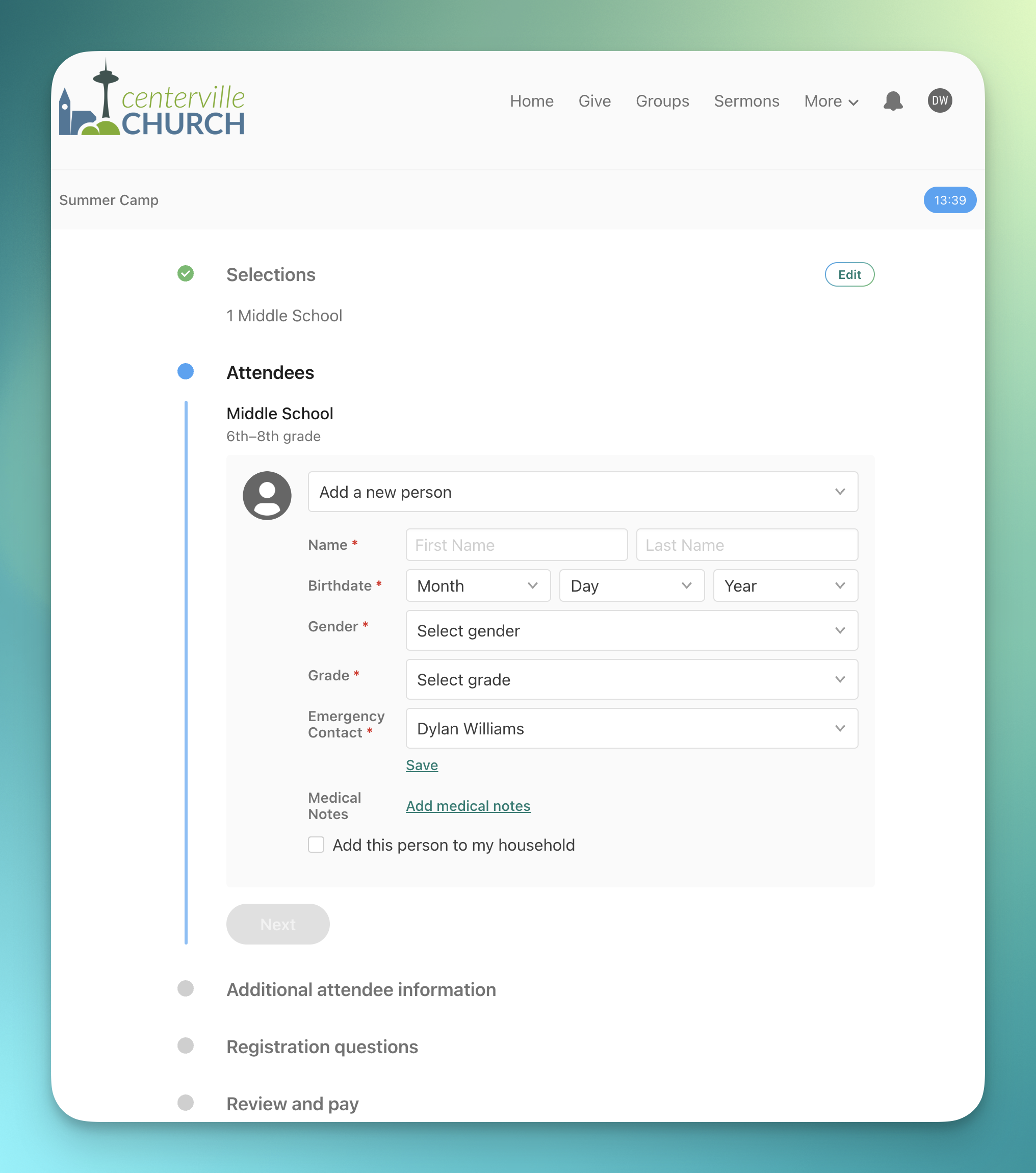Click the gray Review and pay step dot
Screen dimensions: 1036x1173
coord(185,1103)
